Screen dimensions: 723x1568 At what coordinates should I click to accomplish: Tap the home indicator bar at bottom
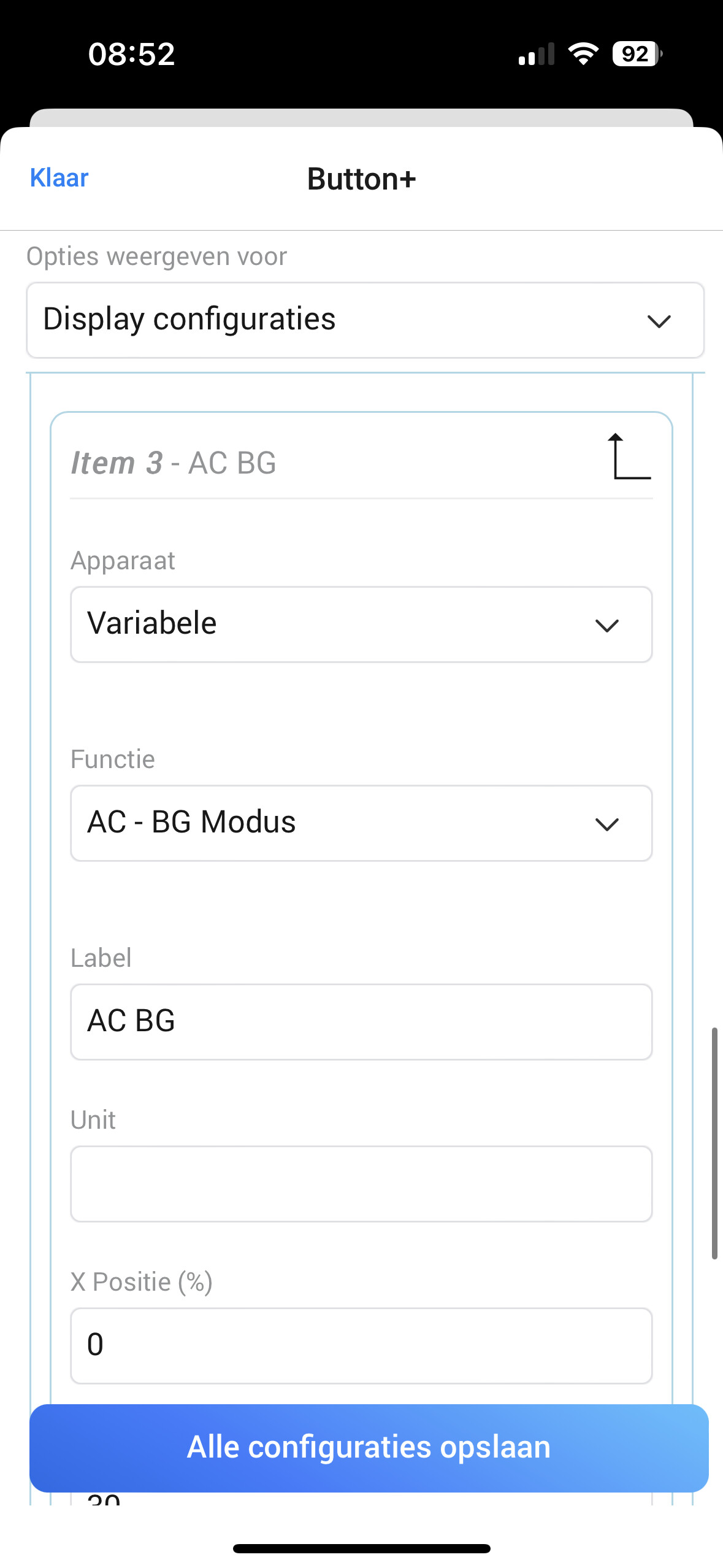pyautogui.click(x=361, y=1548)
